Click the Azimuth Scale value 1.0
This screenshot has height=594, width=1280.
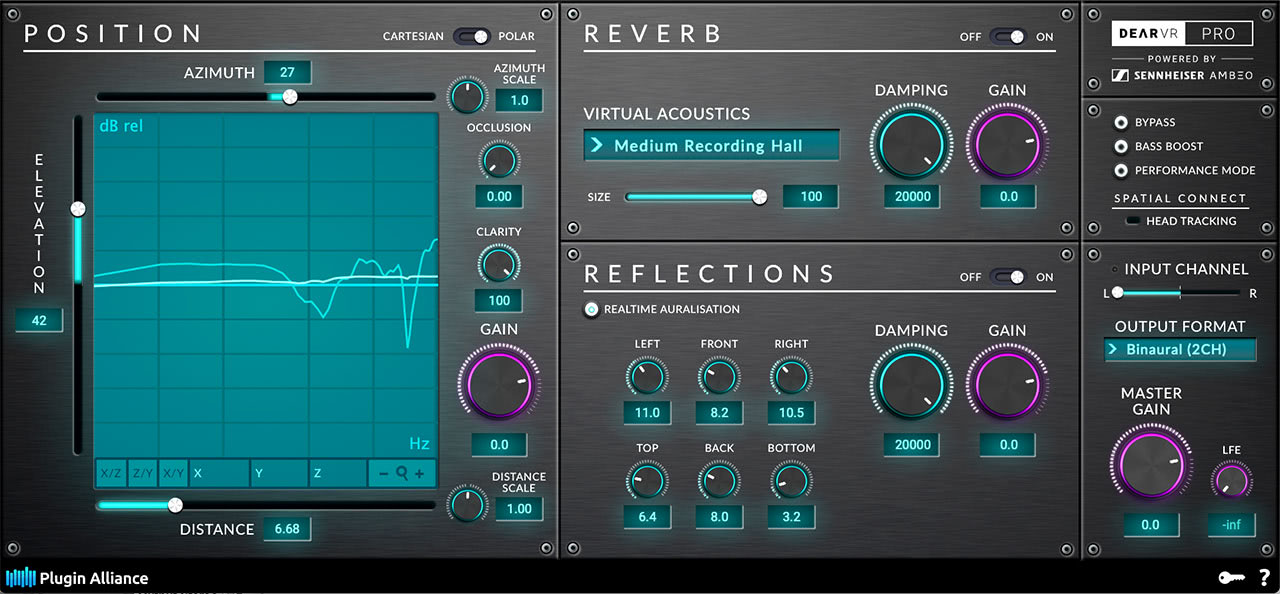coord(519,100)
